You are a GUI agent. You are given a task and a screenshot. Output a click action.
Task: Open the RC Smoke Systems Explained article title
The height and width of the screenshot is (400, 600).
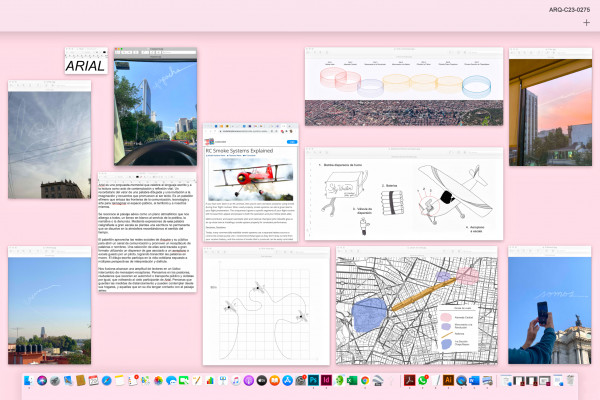239,151
